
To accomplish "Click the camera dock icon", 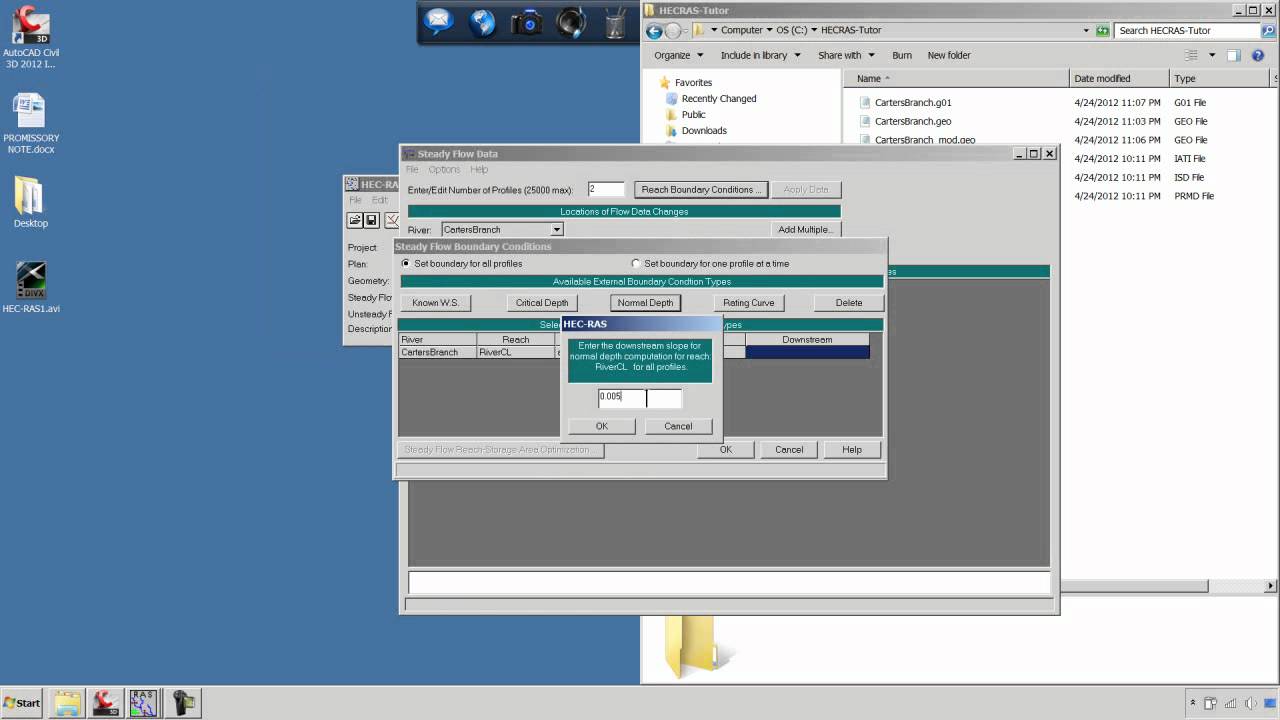I will coord(527,23).
